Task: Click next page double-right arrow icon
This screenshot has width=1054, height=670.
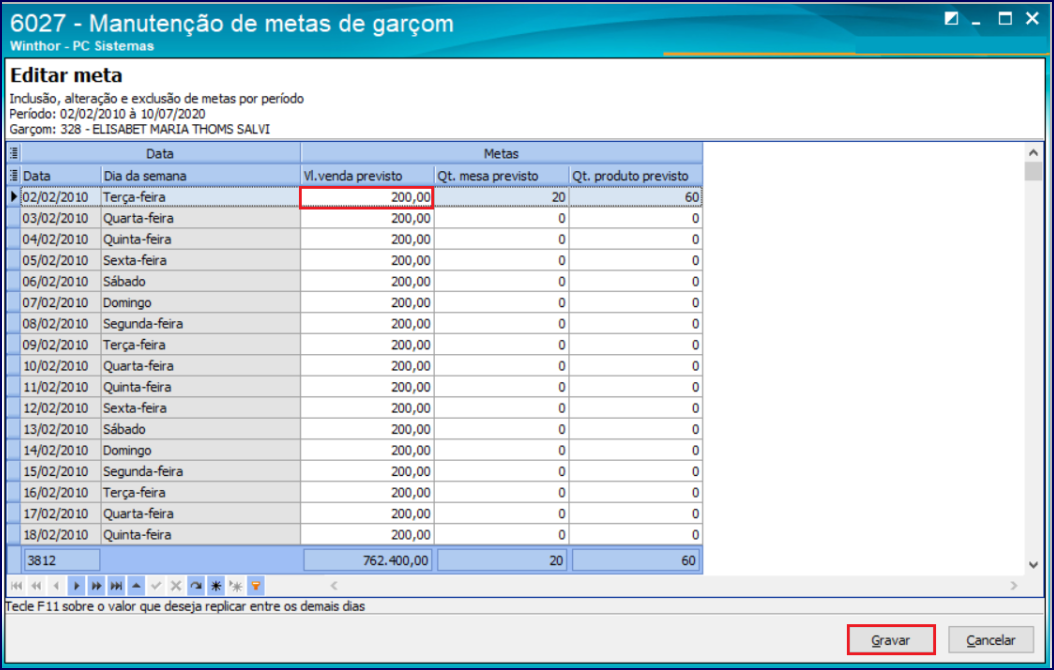Action: coord(96,586)
